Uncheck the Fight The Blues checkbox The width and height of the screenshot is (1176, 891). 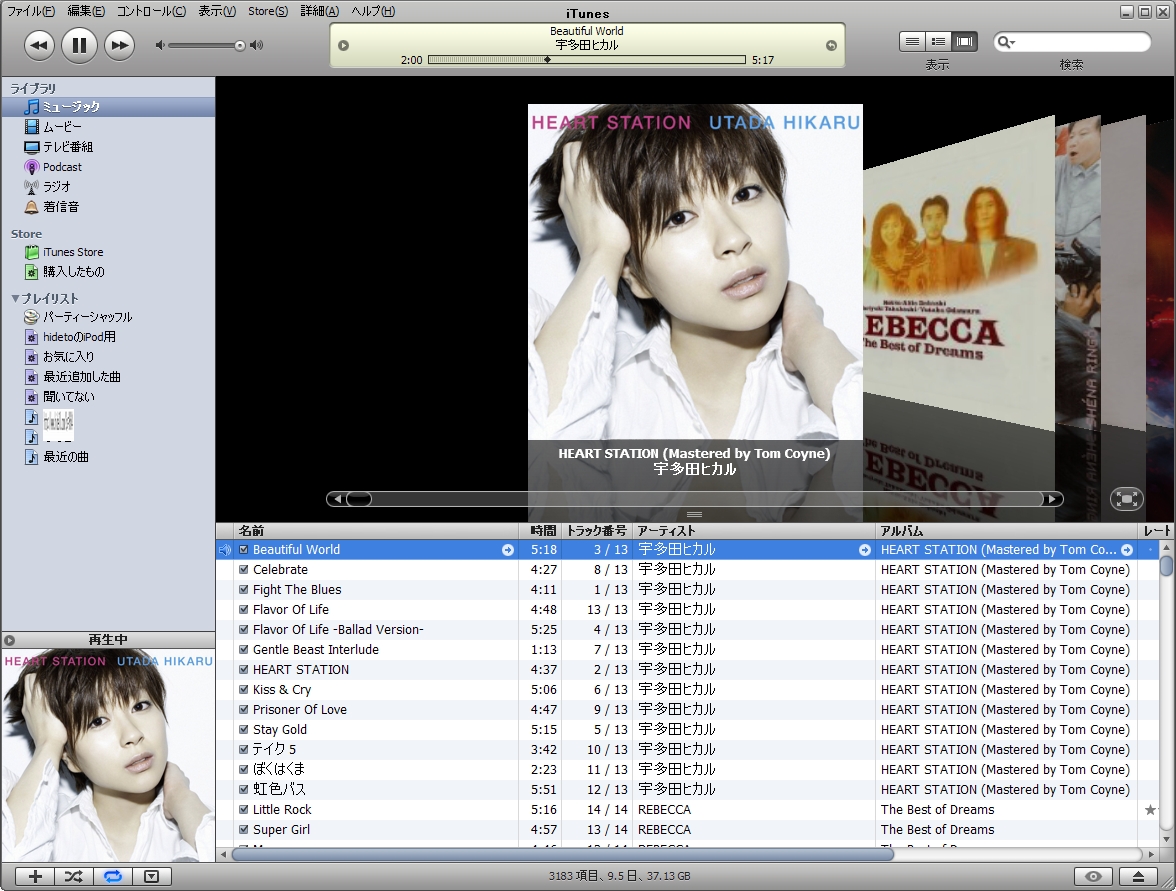(x=244, y=590)
